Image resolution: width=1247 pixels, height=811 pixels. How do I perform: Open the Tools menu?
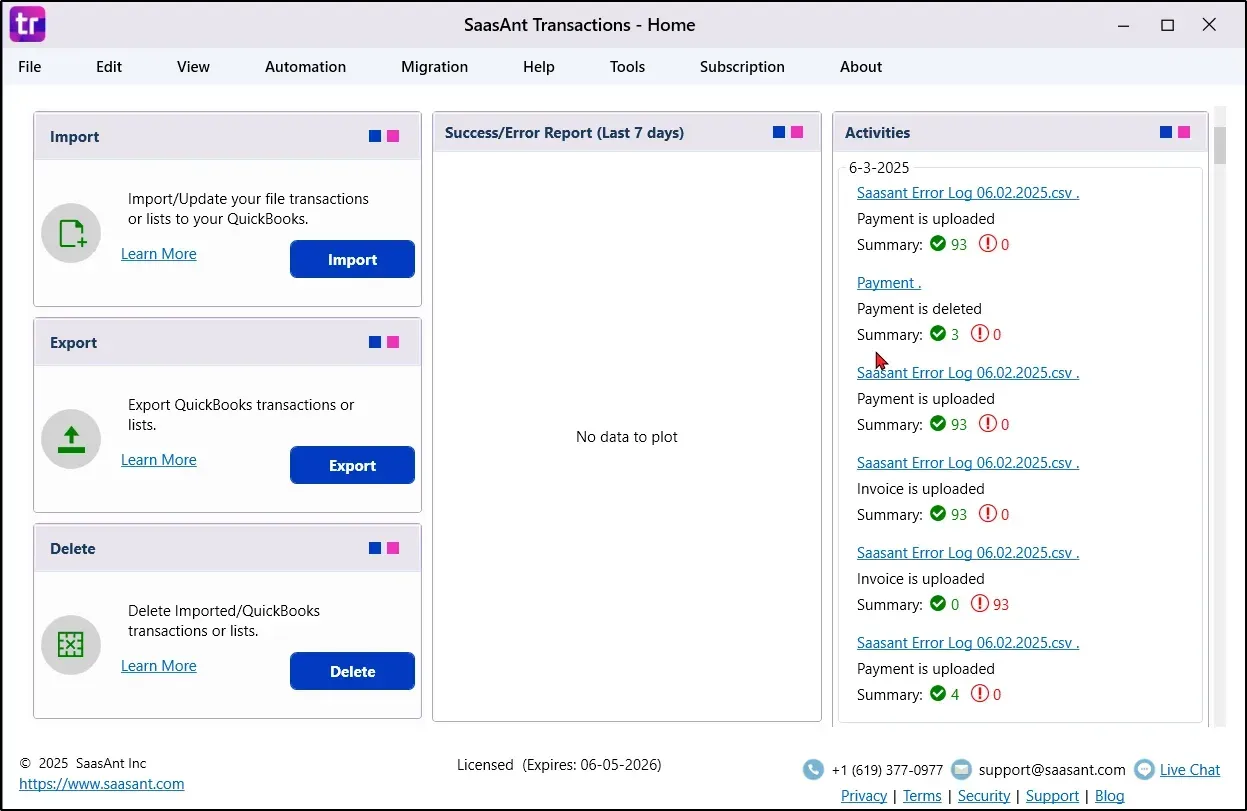click(627, 67)
